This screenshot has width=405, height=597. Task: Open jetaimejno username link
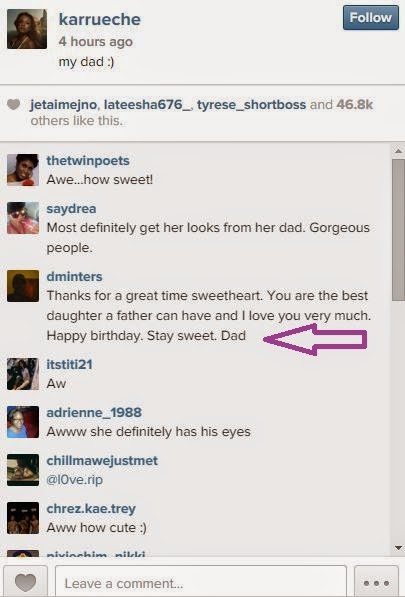64,105
